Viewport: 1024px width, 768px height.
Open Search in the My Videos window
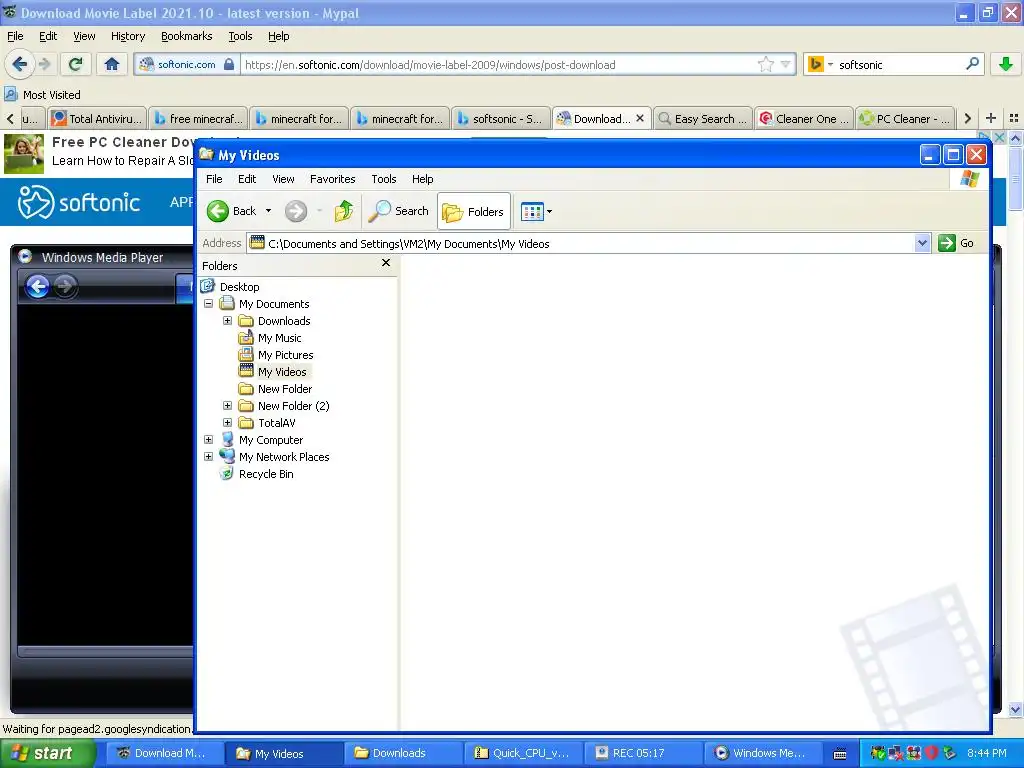(x=398, y=211)
